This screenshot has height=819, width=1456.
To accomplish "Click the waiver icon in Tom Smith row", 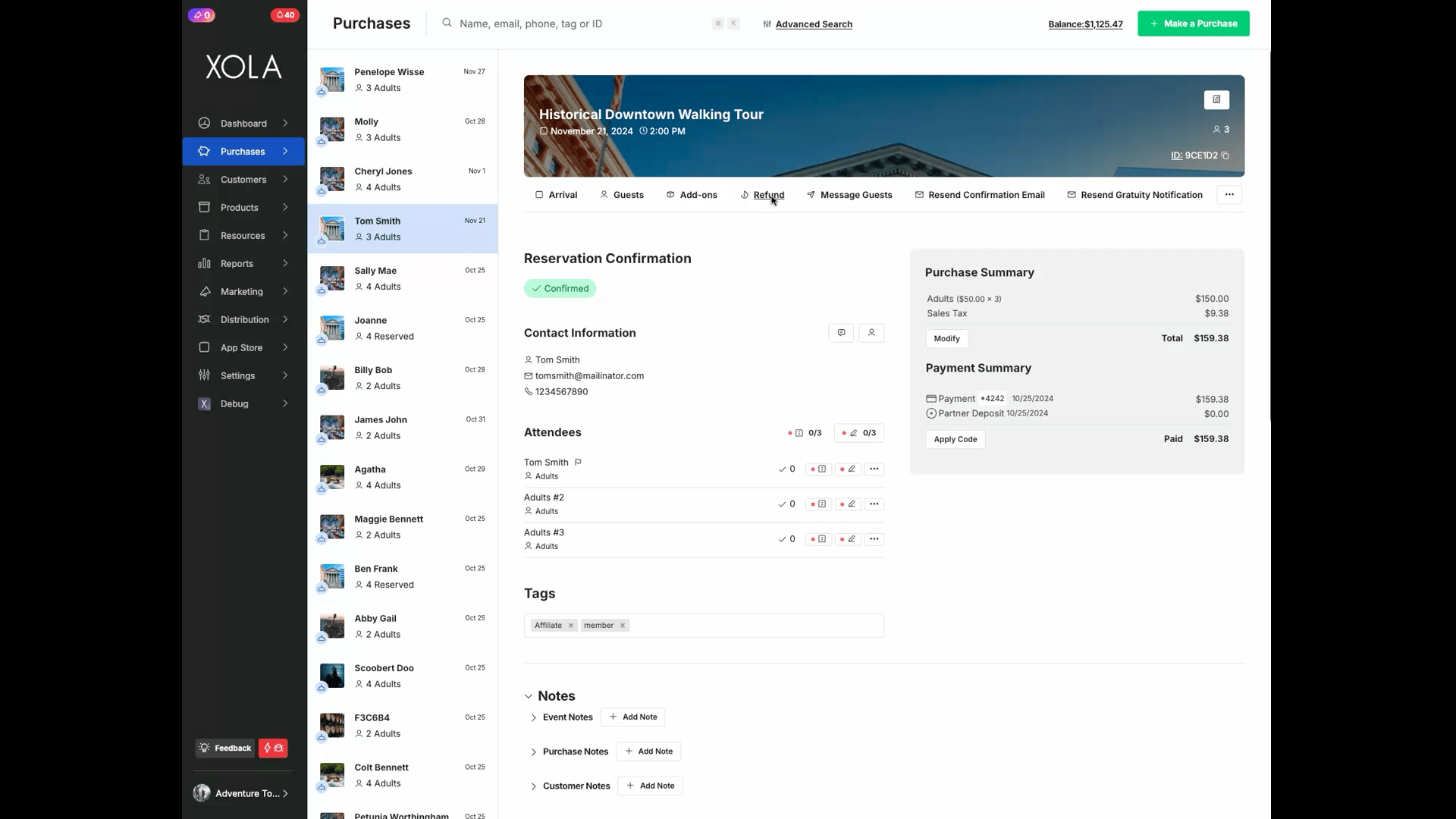I will [x=818, y=469].
